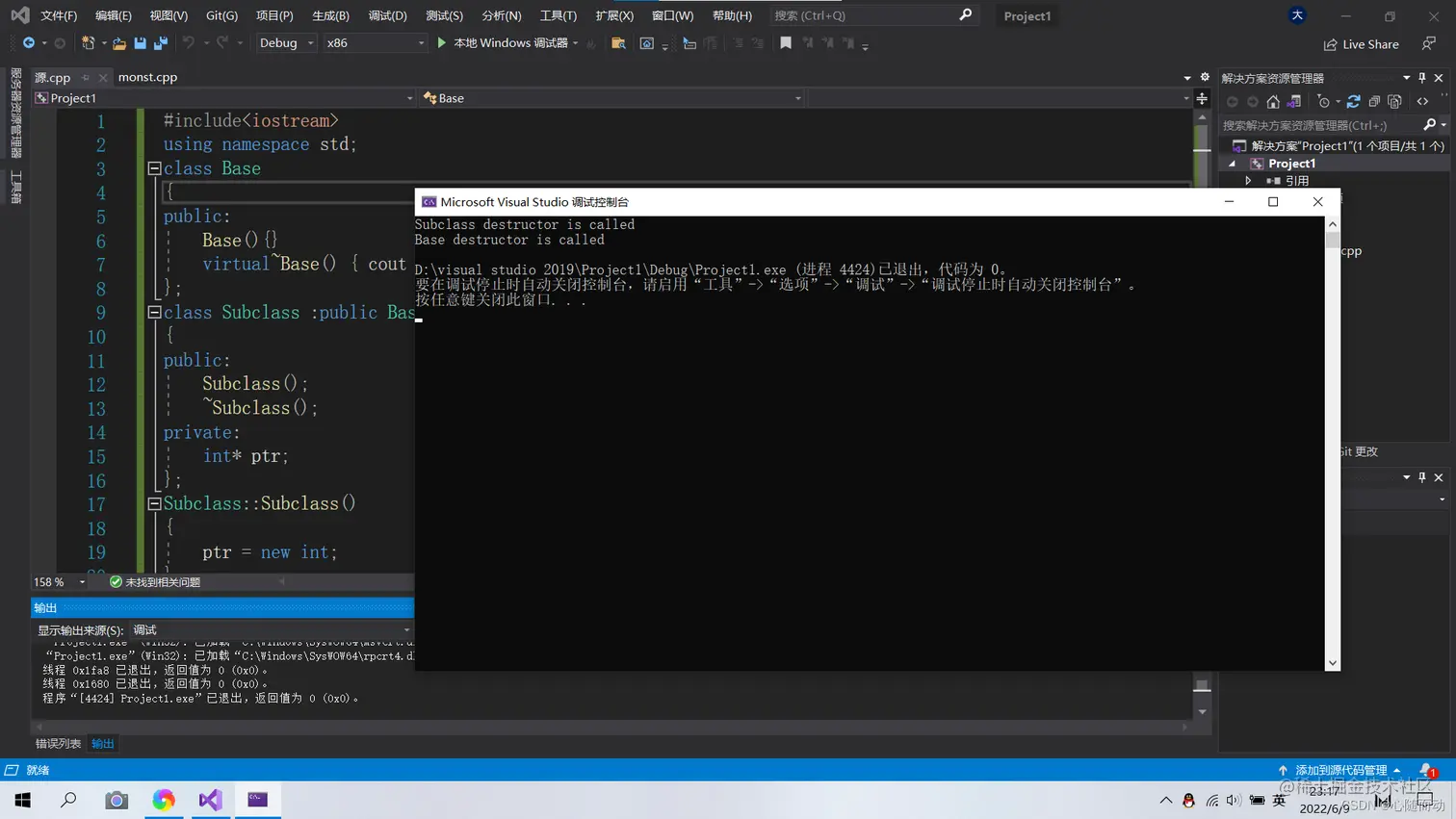Close the 源.cpp tab

point(103,78)
